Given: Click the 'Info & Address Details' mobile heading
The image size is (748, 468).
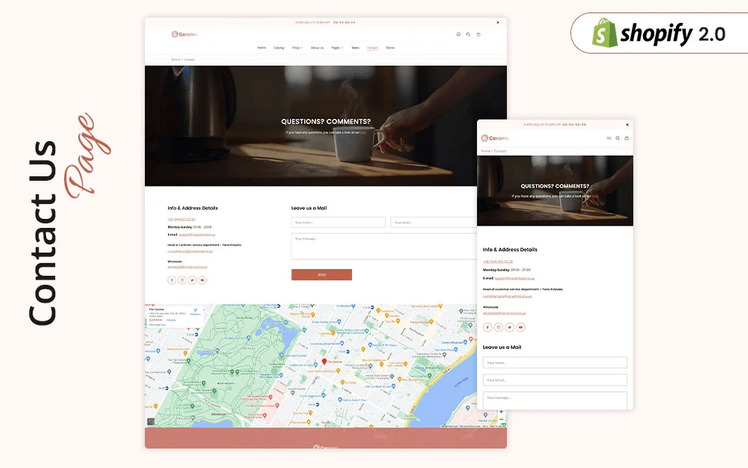Looking at the screenshot, I should [x=510, y=250].
